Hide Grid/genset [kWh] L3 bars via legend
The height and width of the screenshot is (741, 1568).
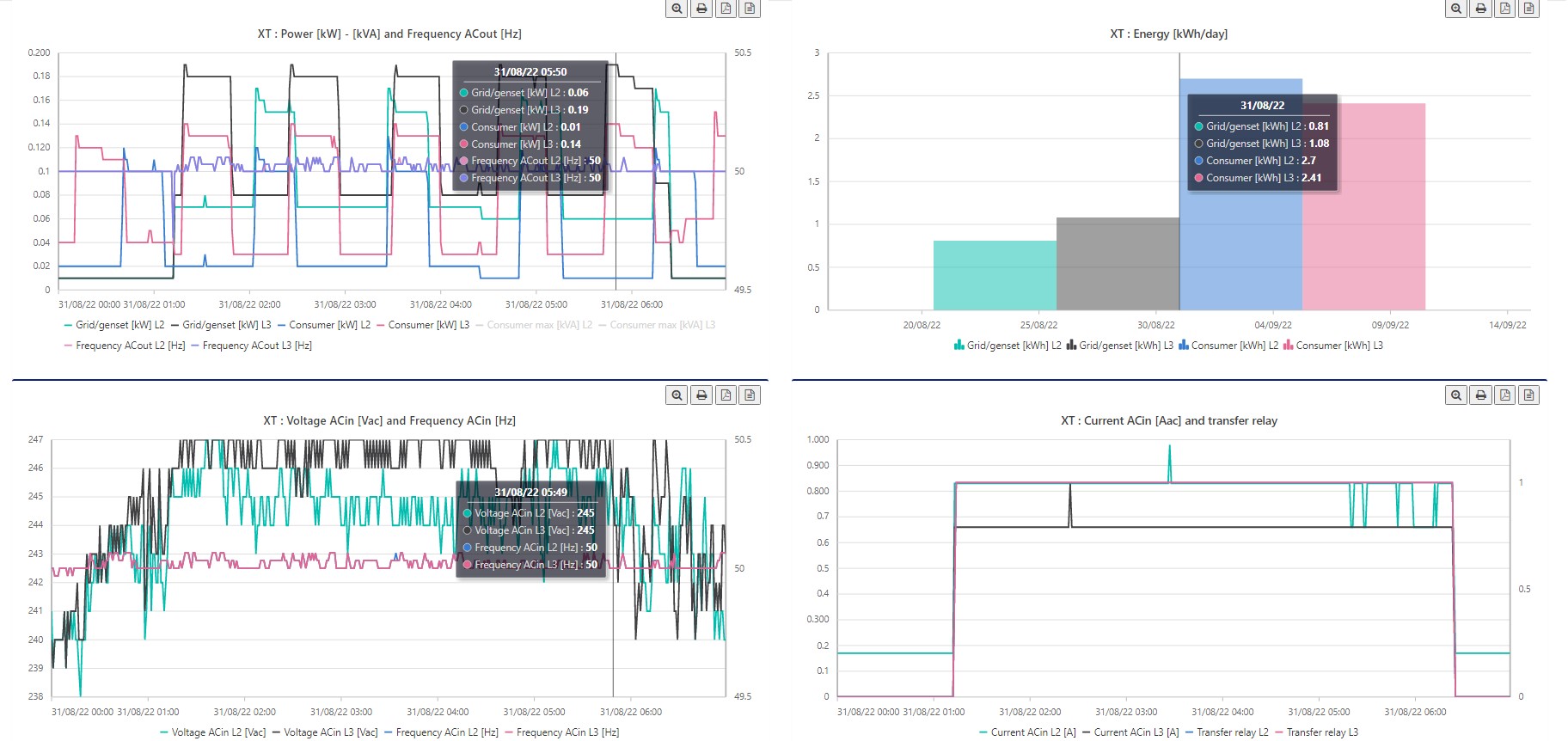pyautogui.click(x=1119, y=346)
